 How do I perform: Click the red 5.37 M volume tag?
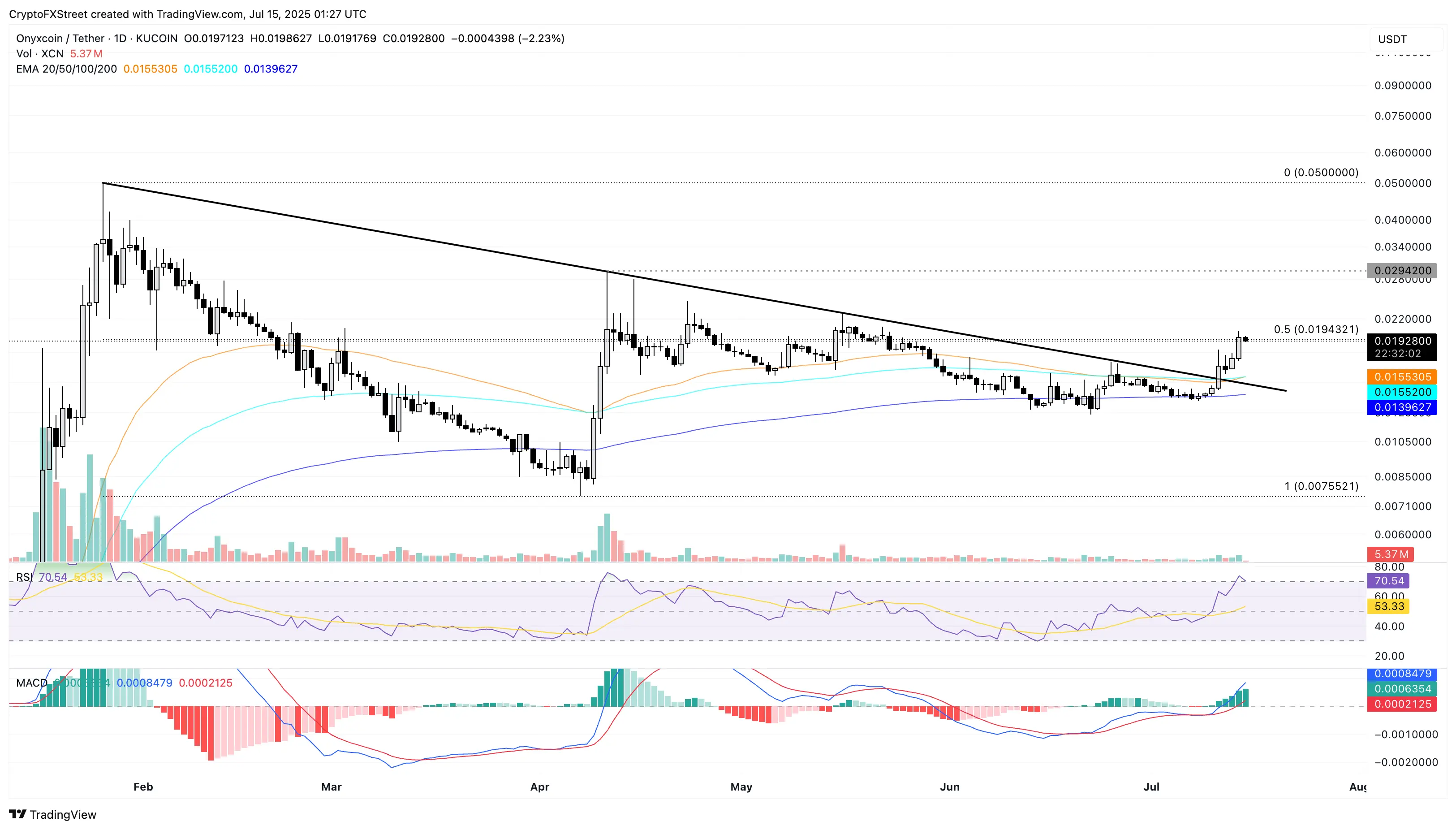1391,554
